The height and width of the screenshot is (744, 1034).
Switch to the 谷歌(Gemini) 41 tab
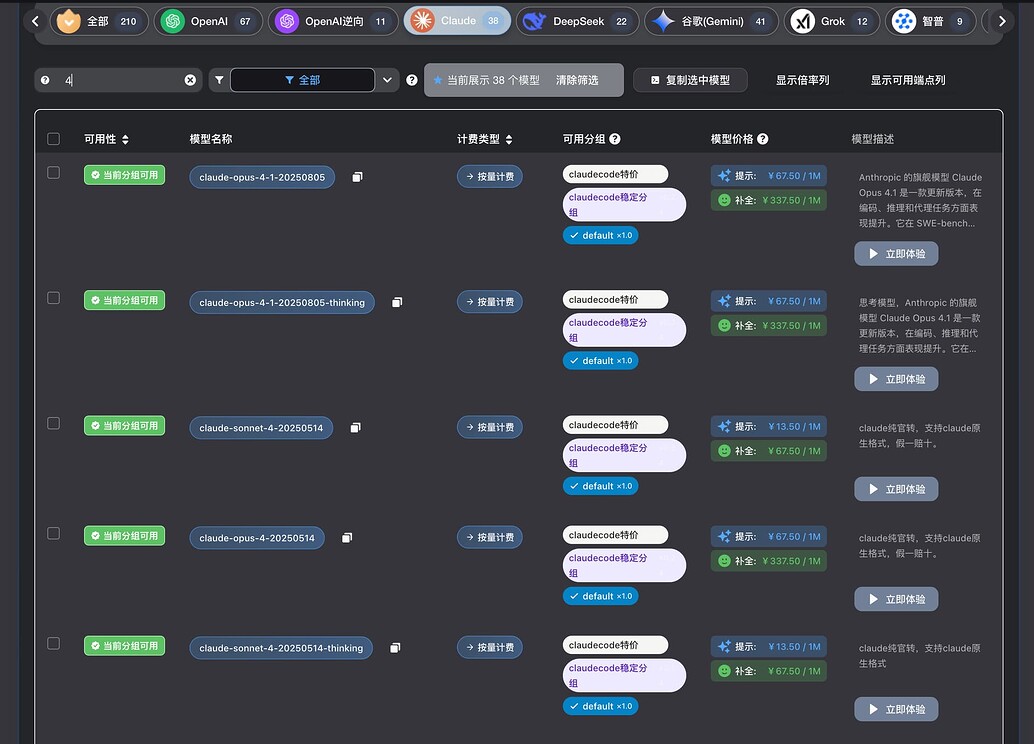click(x=712, y=21)
